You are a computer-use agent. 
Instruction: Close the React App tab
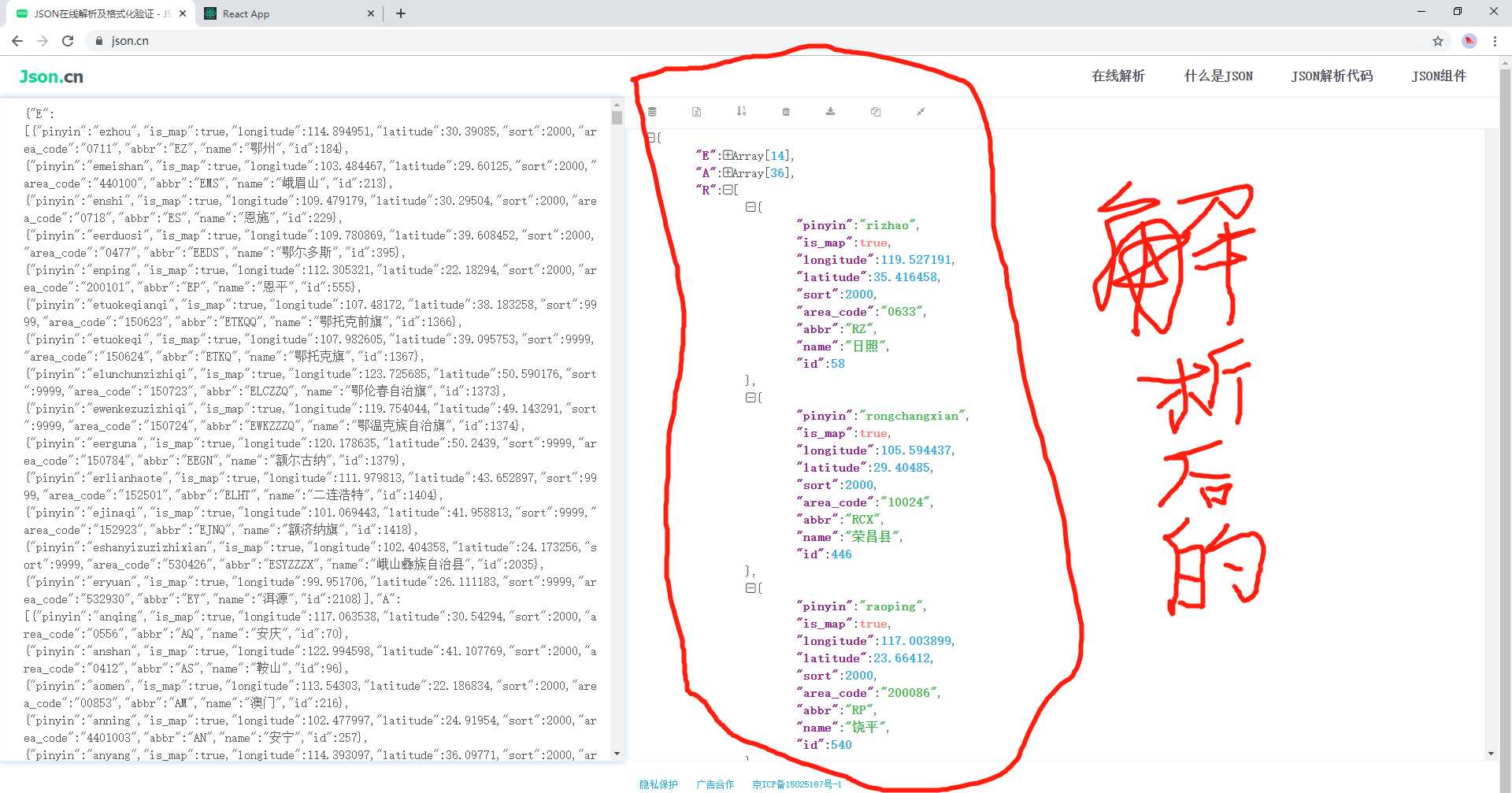(372, 13)
